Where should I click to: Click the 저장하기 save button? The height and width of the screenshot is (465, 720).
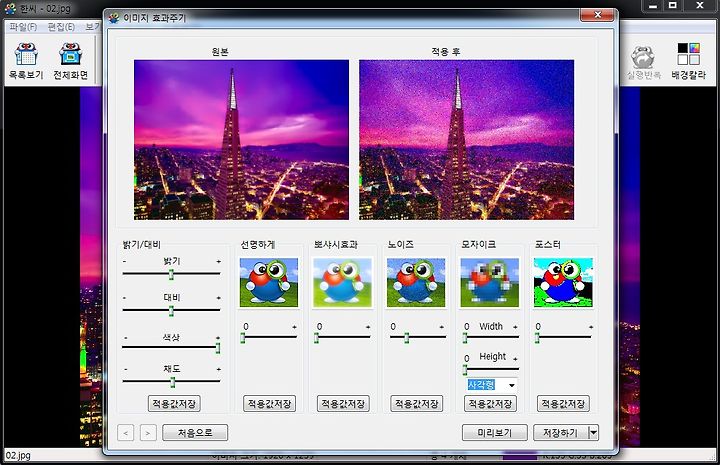pos(561,432)
